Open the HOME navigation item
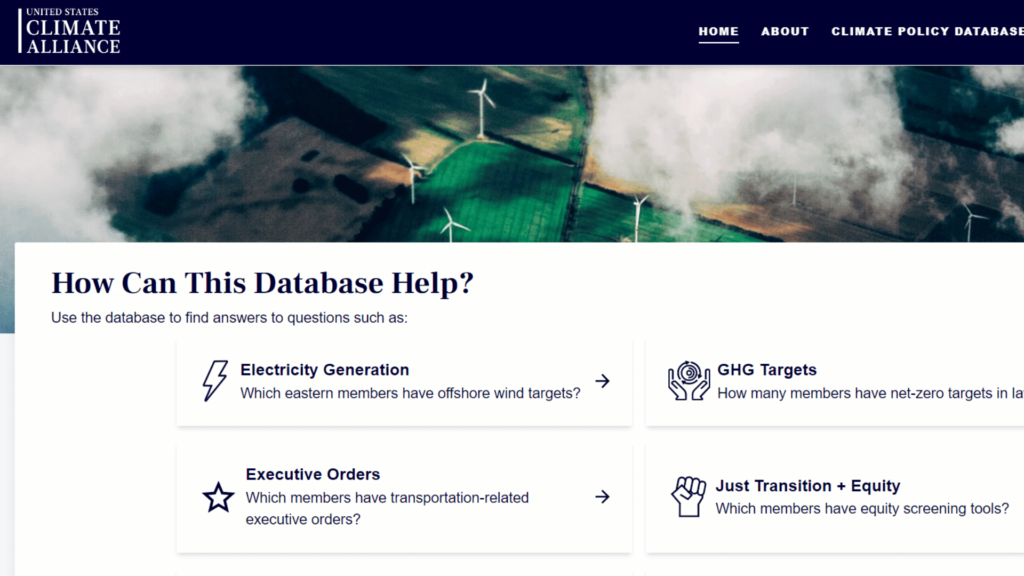Viewport: 1024px width, 576px height. coord(718,31)
